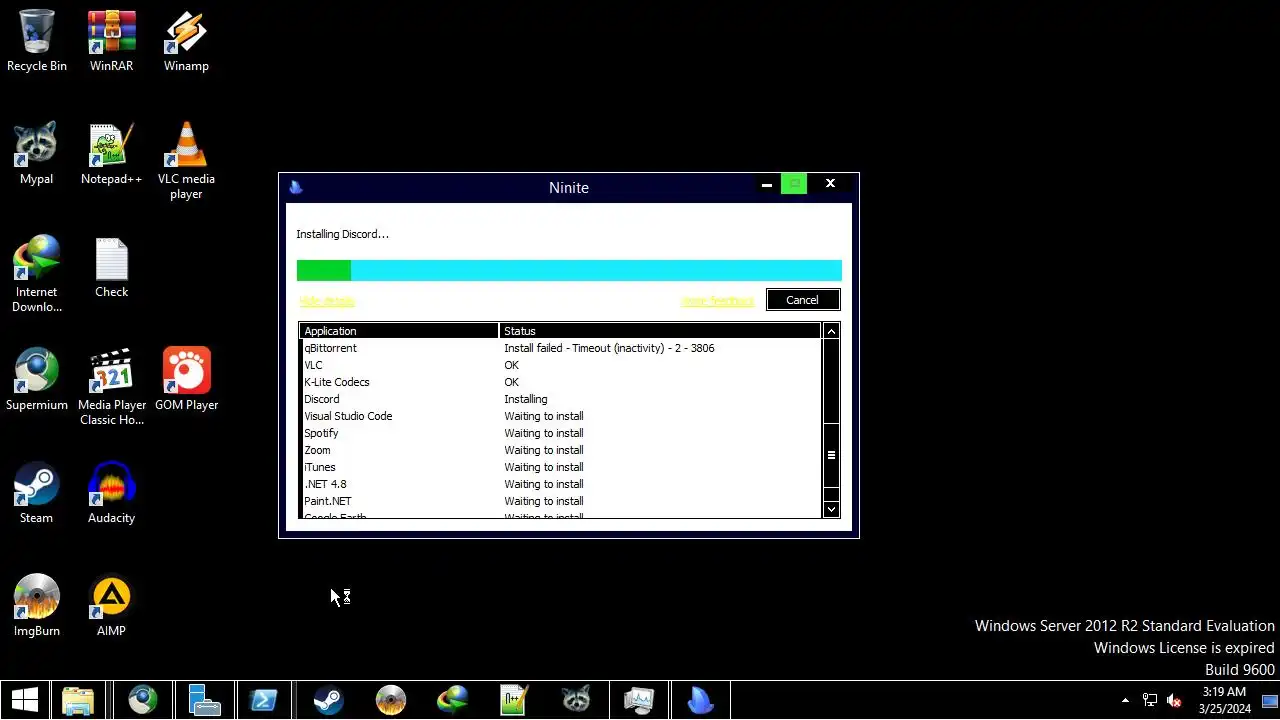
Task: Maximize the Ninite window
Action: pyautogui.click(x=794, y=184)
